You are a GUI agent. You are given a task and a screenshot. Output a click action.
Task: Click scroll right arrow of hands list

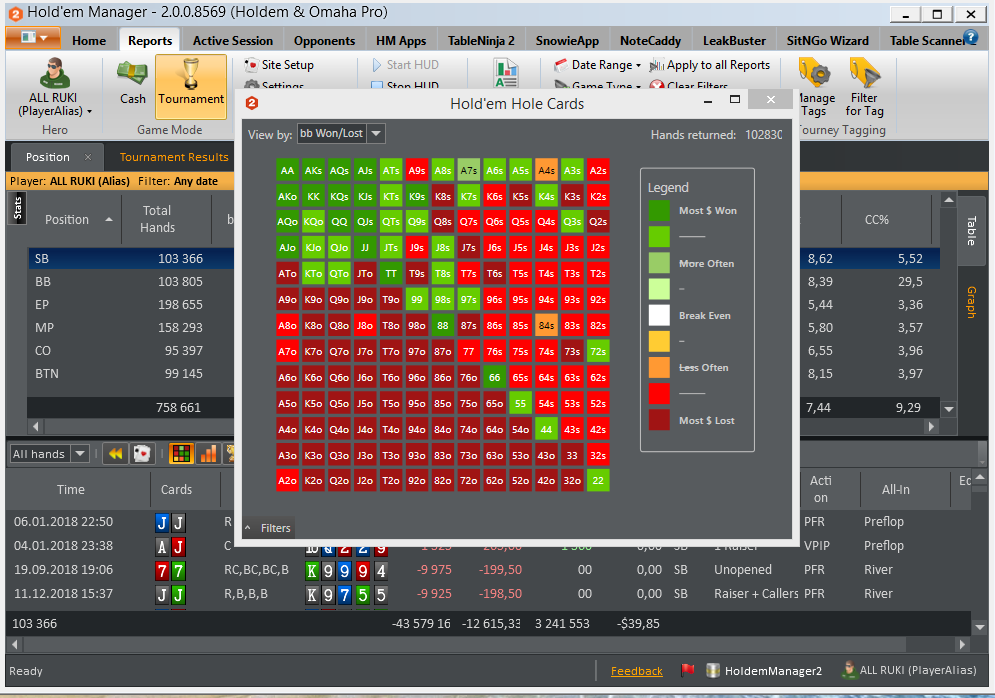pyautogui.click(x=963, y=645)
